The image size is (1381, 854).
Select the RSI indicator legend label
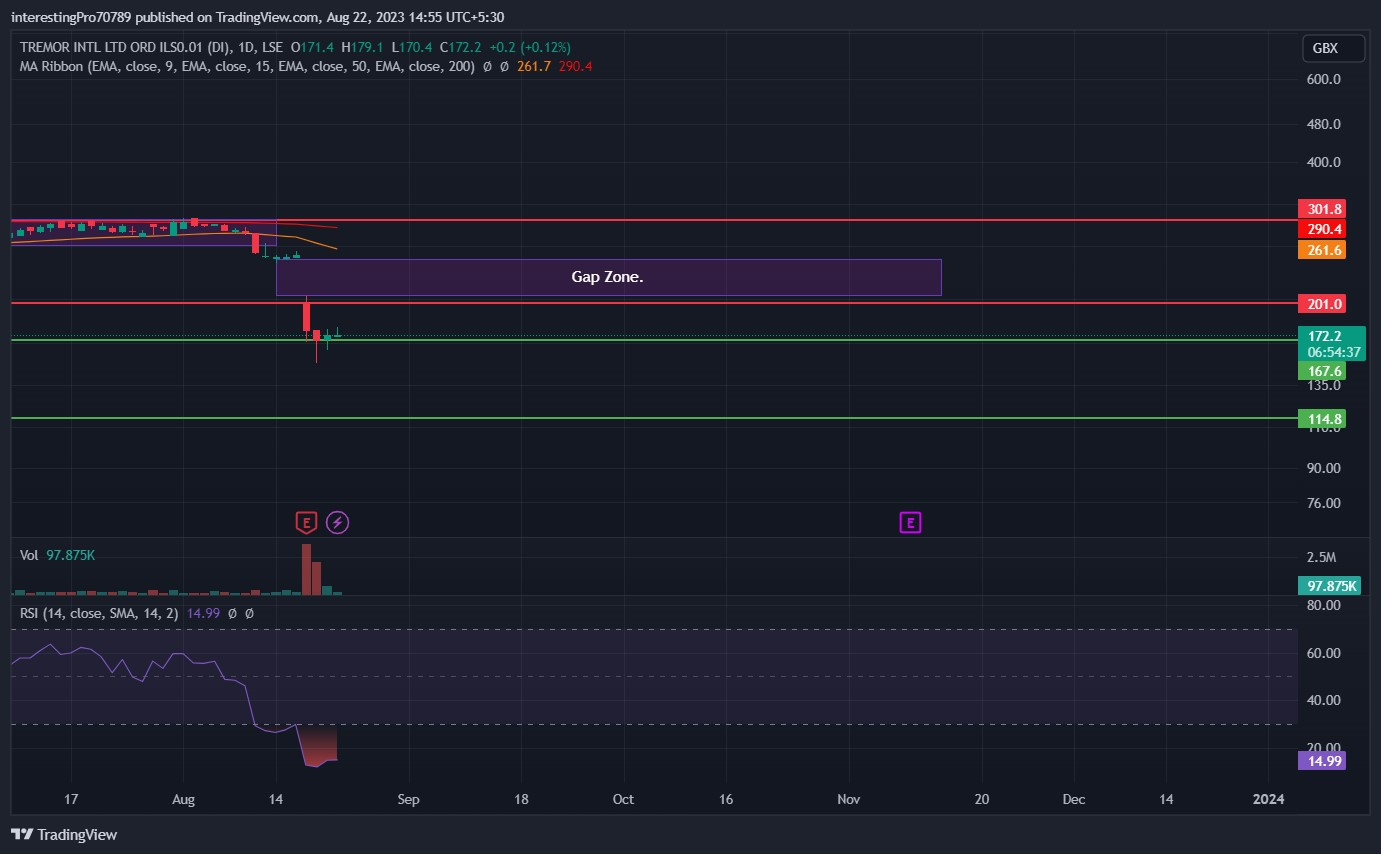point(99,613)
